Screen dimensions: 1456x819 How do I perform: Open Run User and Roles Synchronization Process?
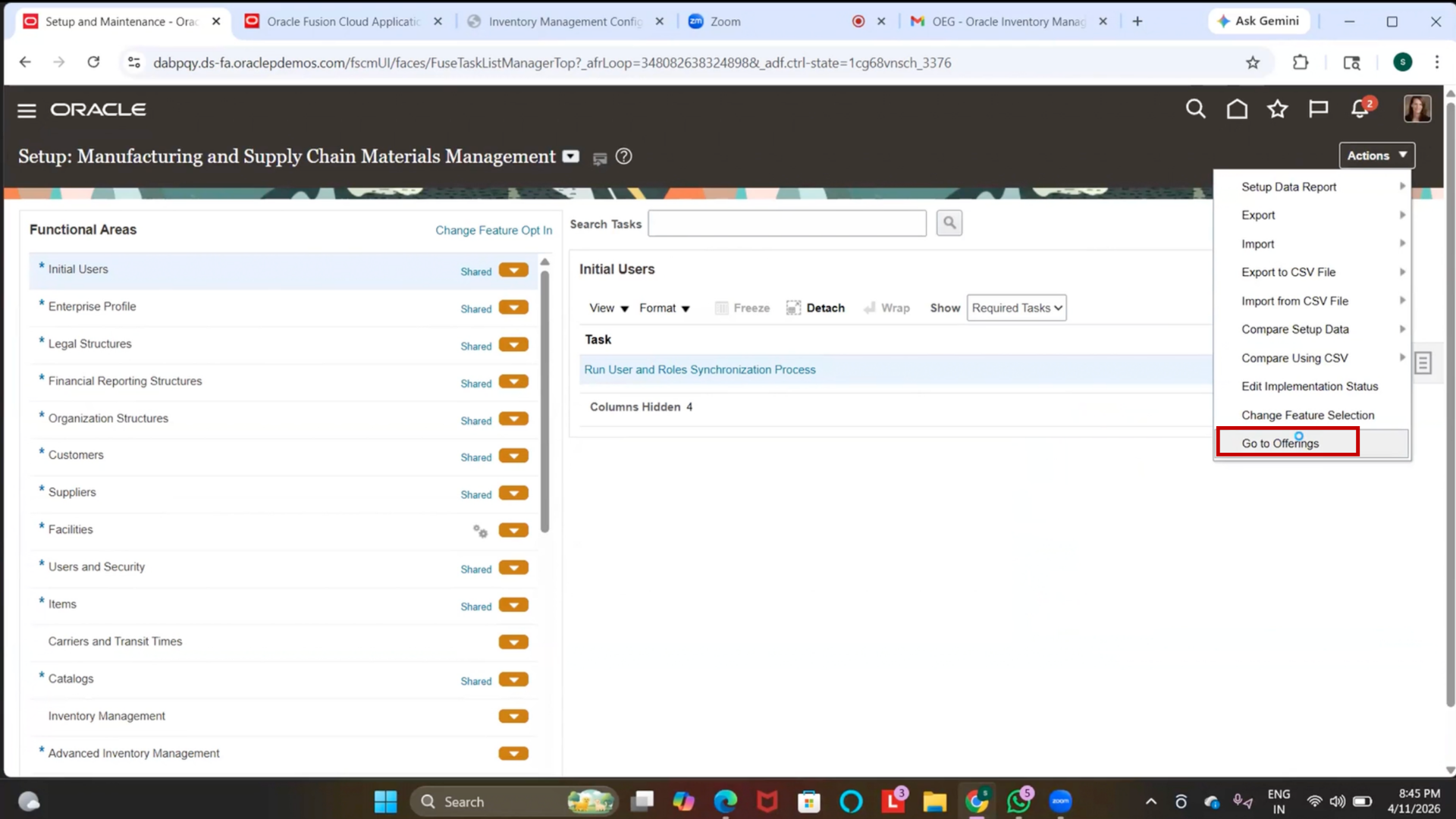click(x=700, y=370)
